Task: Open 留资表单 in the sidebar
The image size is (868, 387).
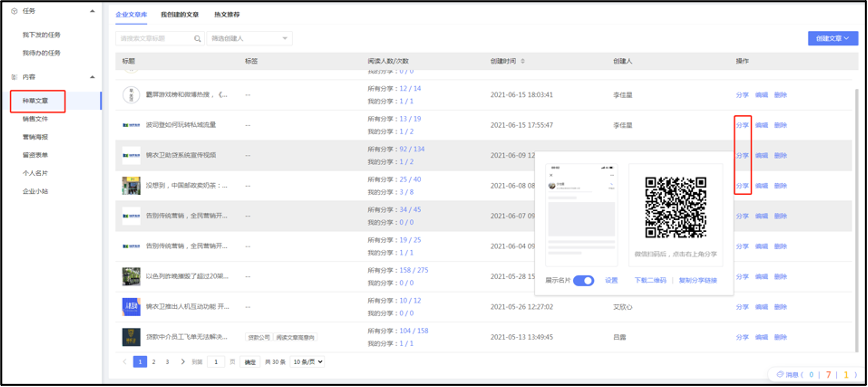Action: [x=35, y=155]
